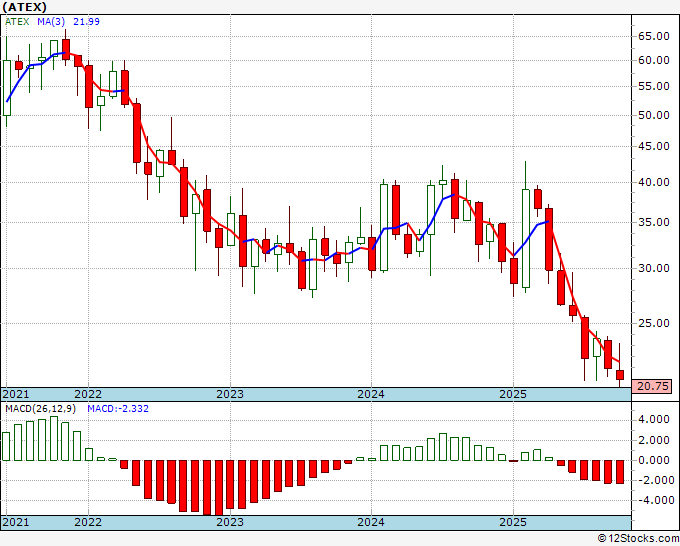Screen dimensions: 680x546
Task: Click the 2023 label on MACD axis
Action: [x=230, y=522]
